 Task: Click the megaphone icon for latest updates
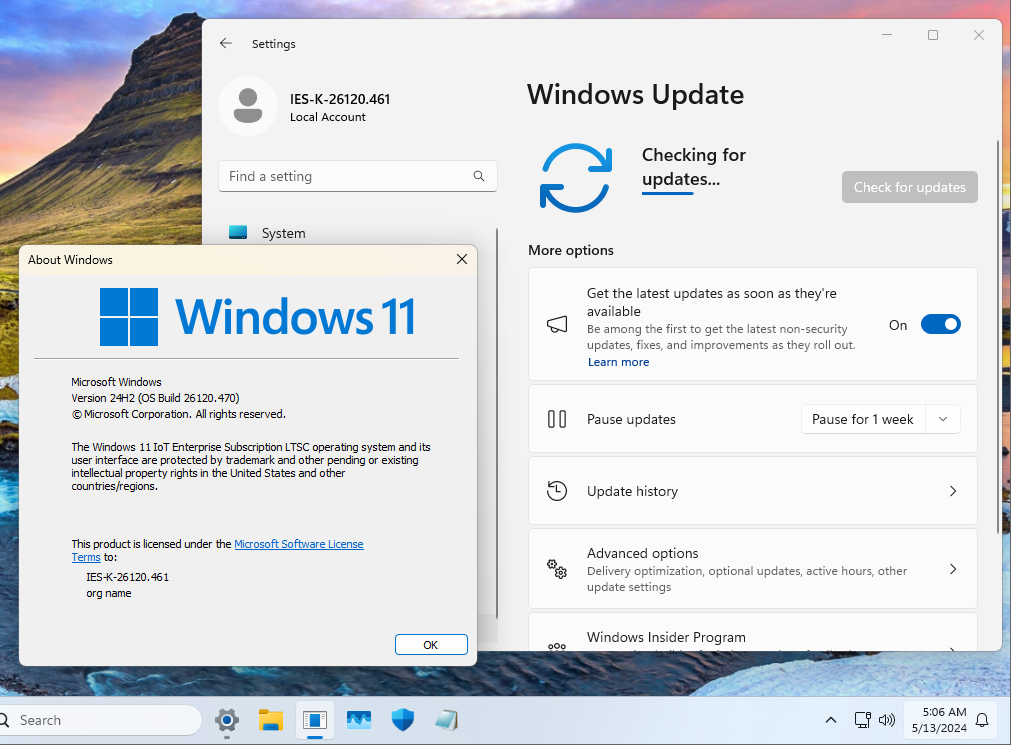557,324
